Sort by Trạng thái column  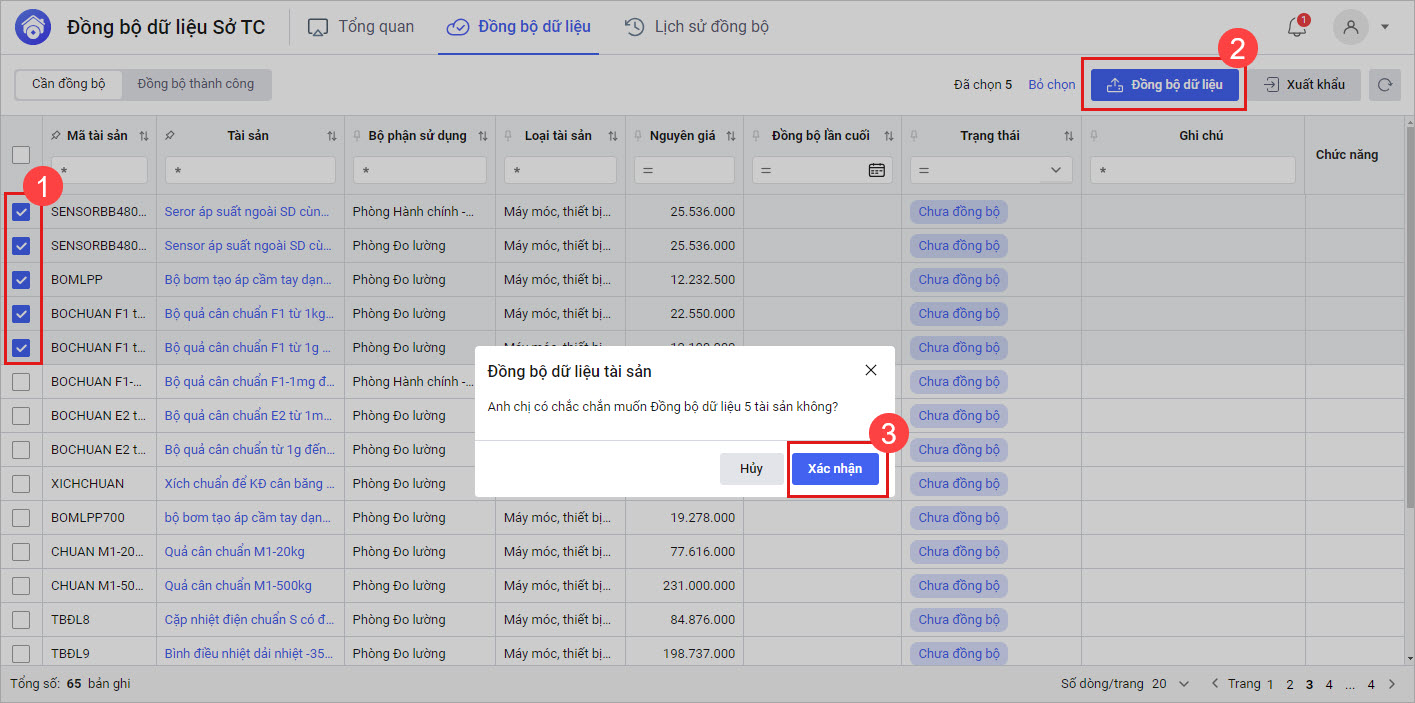[x=1069, y=136]
